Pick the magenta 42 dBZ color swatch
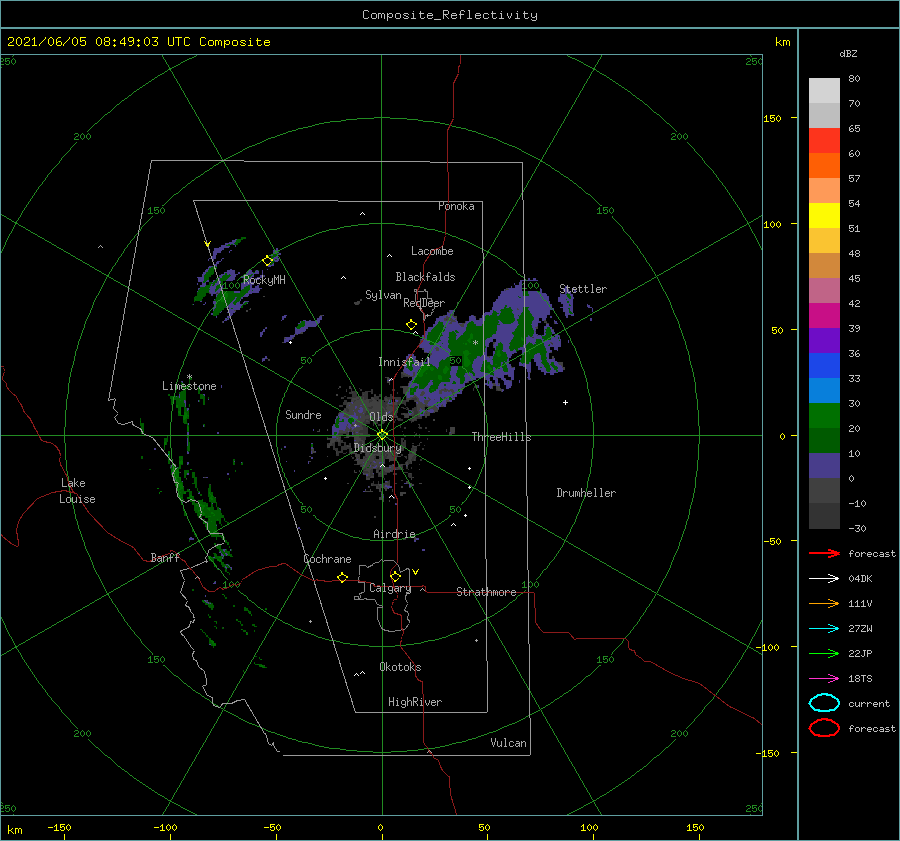The image size is (900, 841). [x=824, y=316]
